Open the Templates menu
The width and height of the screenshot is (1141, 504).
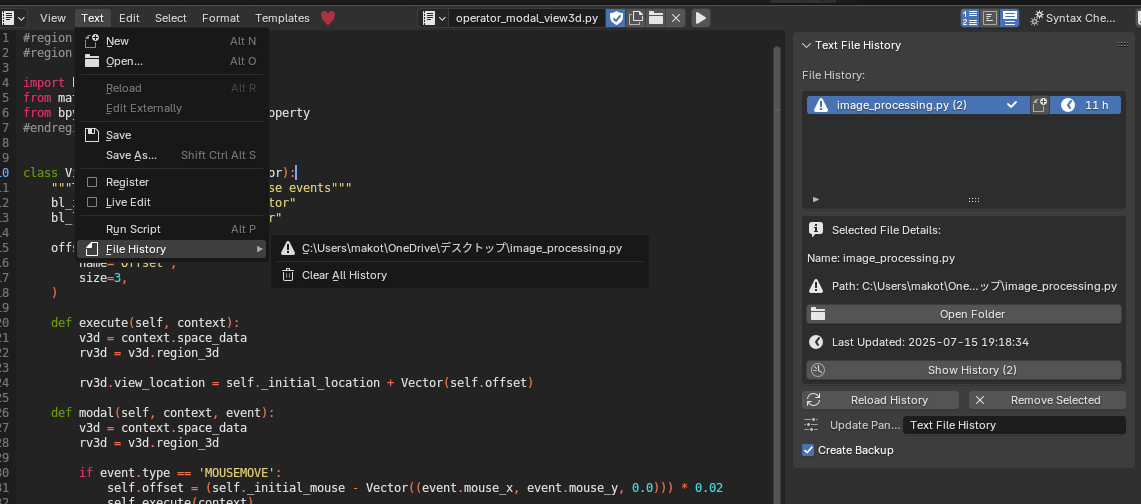click(282, 18)
